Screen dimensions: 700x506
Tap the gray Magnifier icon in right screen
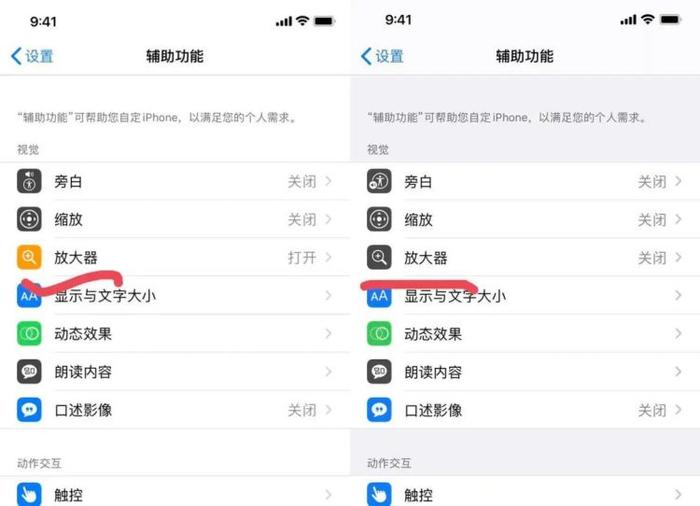tap(379, 257)
